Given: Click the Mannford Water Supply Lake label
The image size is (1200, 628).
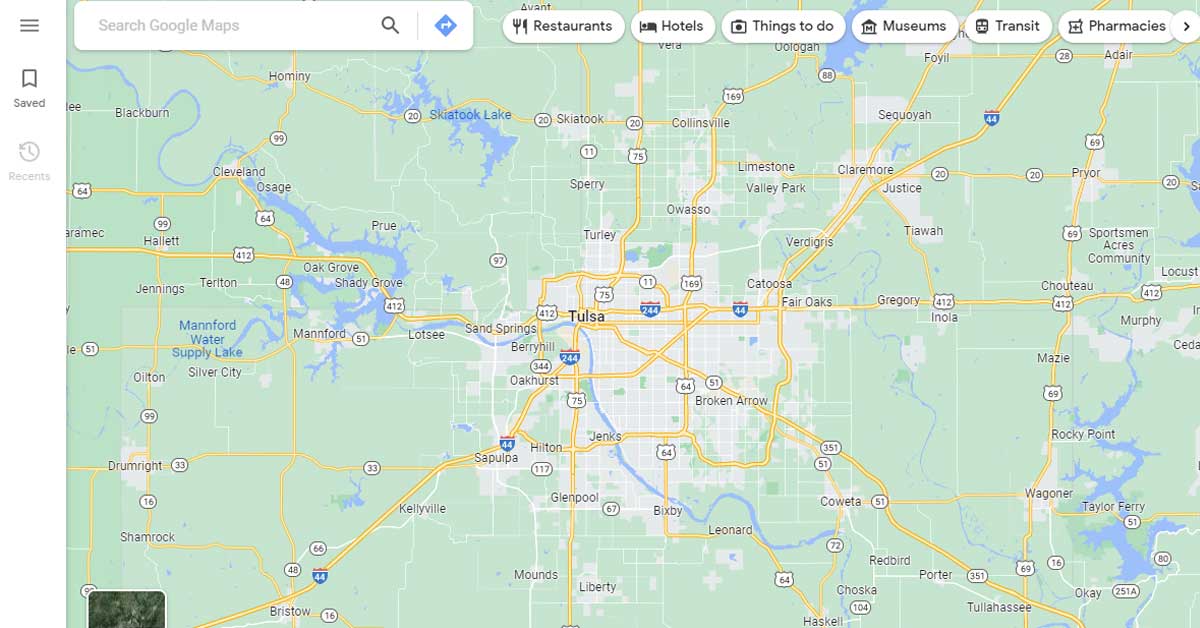Looking at the screenshot, I should coord(207,339).
